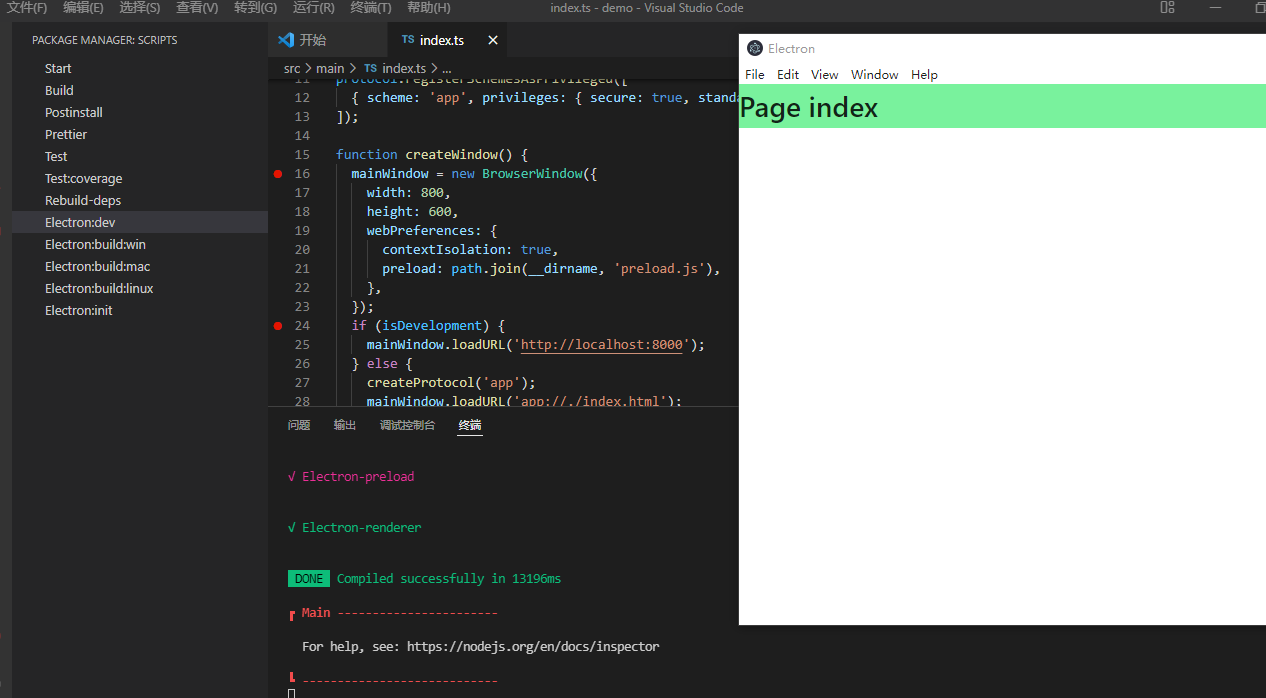
Task: Collapse the PACKAGE MANAGER: SCRIPTS section
Action: [100, 39]
